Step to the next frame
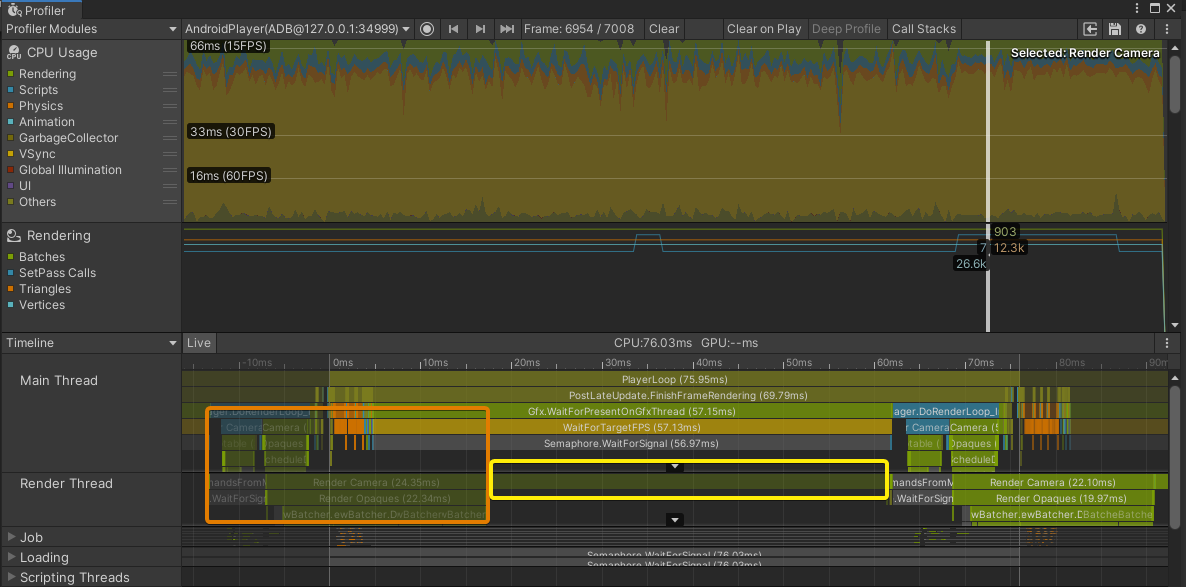Viewport: 1186px width, 587px height. click(481, 29)
